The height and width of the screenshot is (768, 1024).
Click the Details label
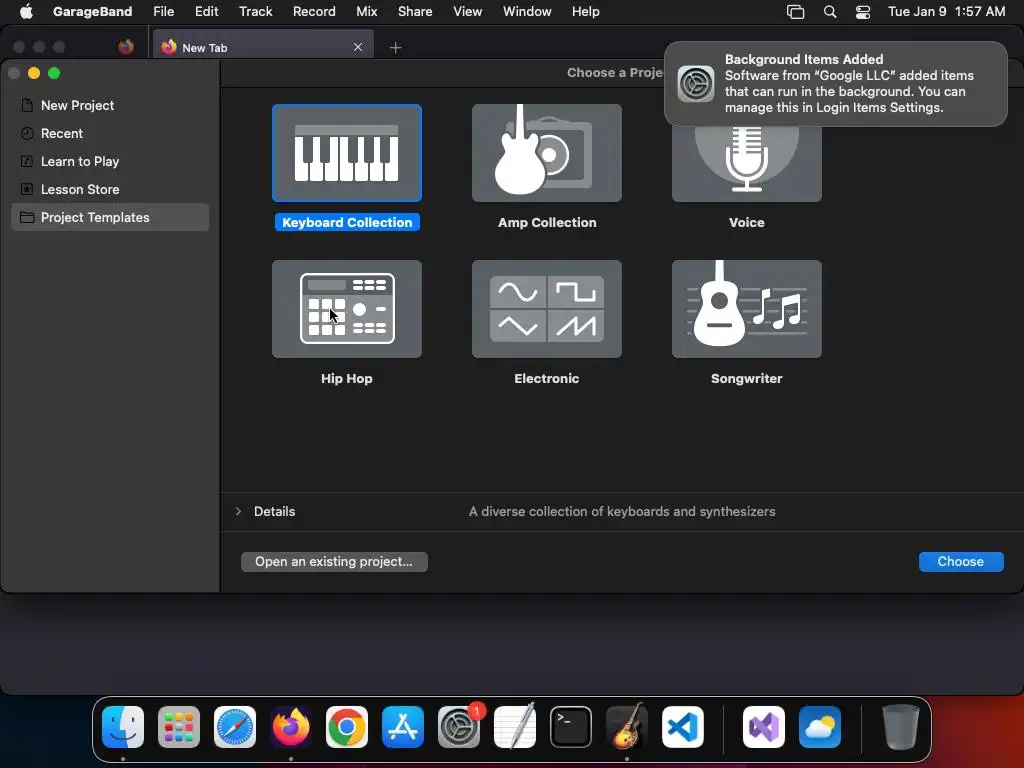(274, 511)
